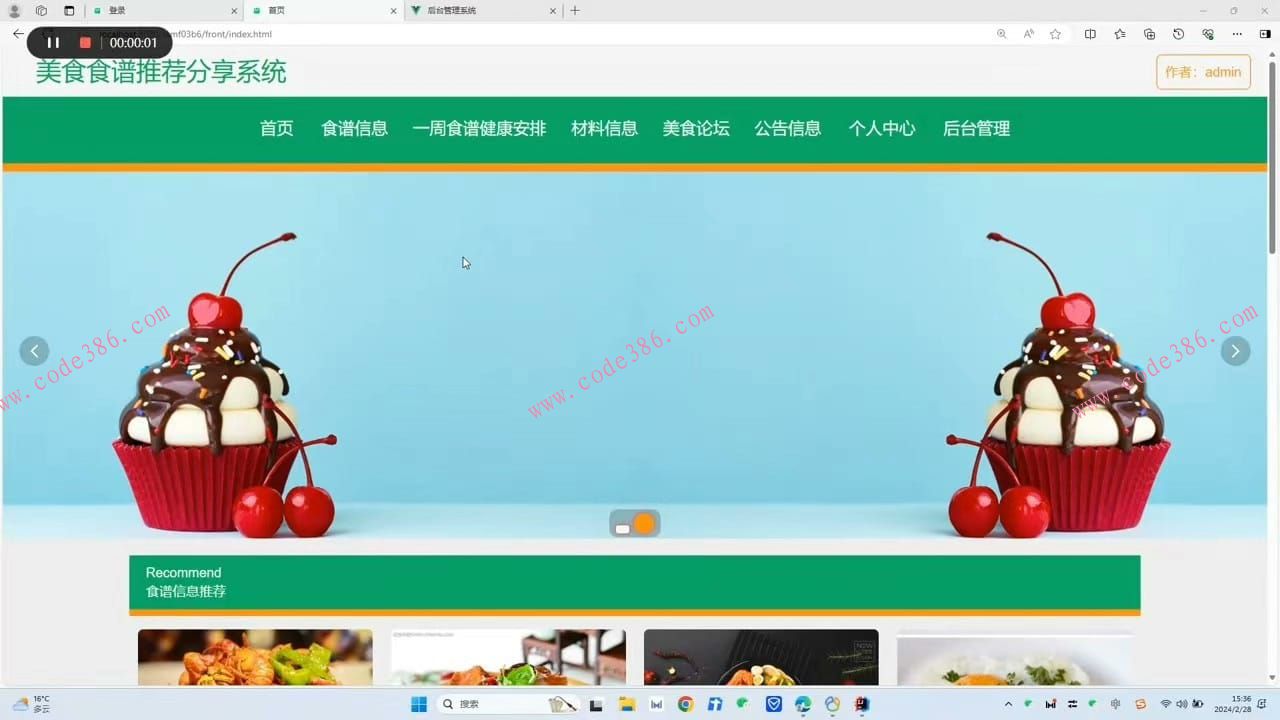Click the carousel next arrow

(x=1236, y=350)
